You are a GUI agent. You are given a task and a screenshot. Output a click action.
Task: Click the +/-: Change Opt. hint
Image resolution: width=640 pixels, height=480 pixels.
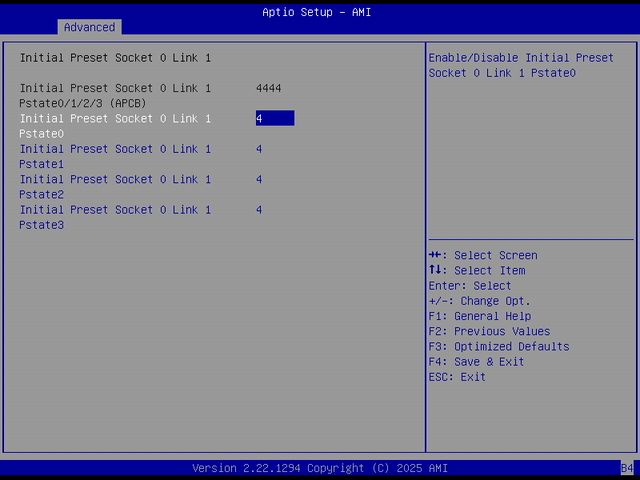pos(480,301)
